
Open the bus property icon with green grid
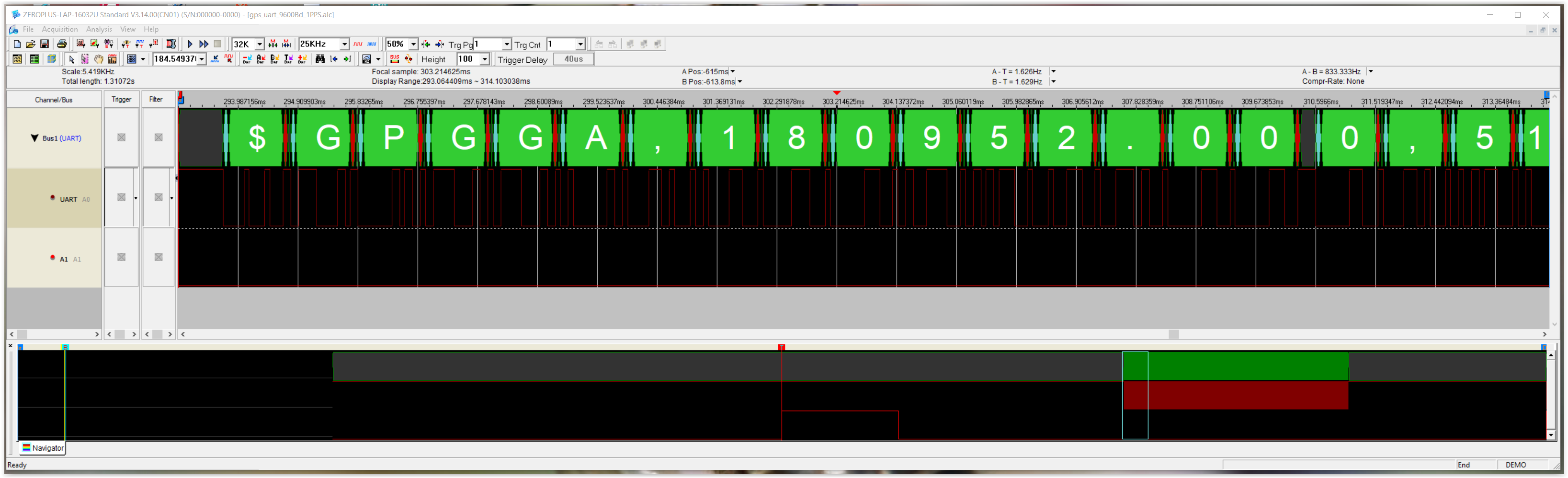[34, 59]
